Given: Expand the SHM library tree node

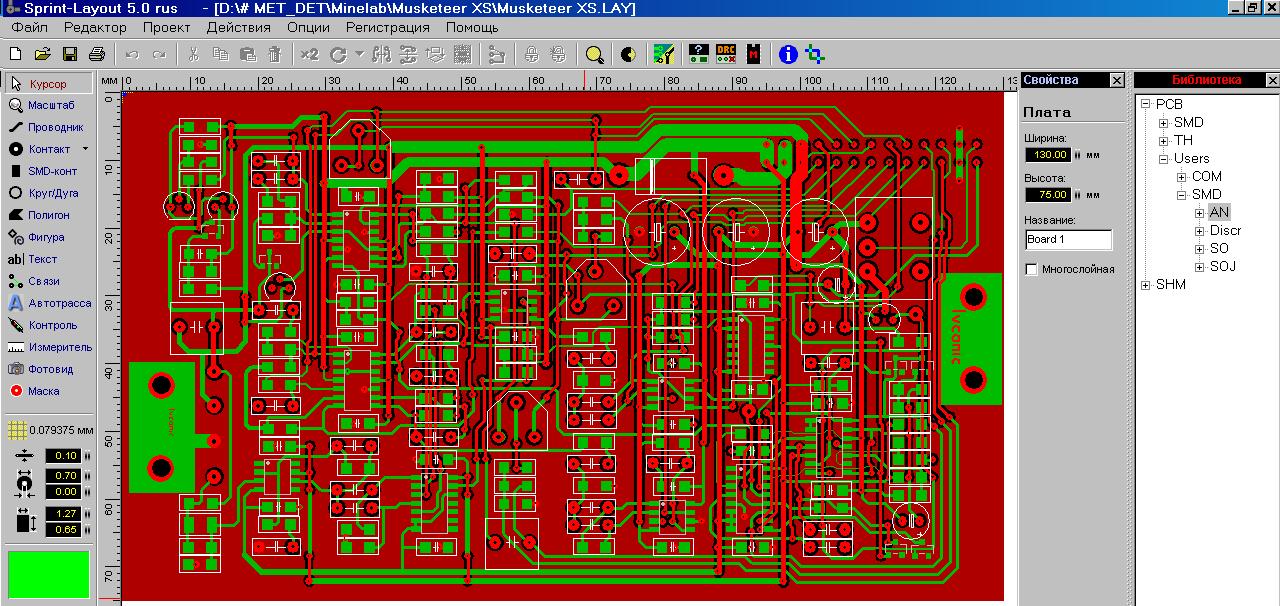Looking at the screenshot, I should pos(1146,285).
